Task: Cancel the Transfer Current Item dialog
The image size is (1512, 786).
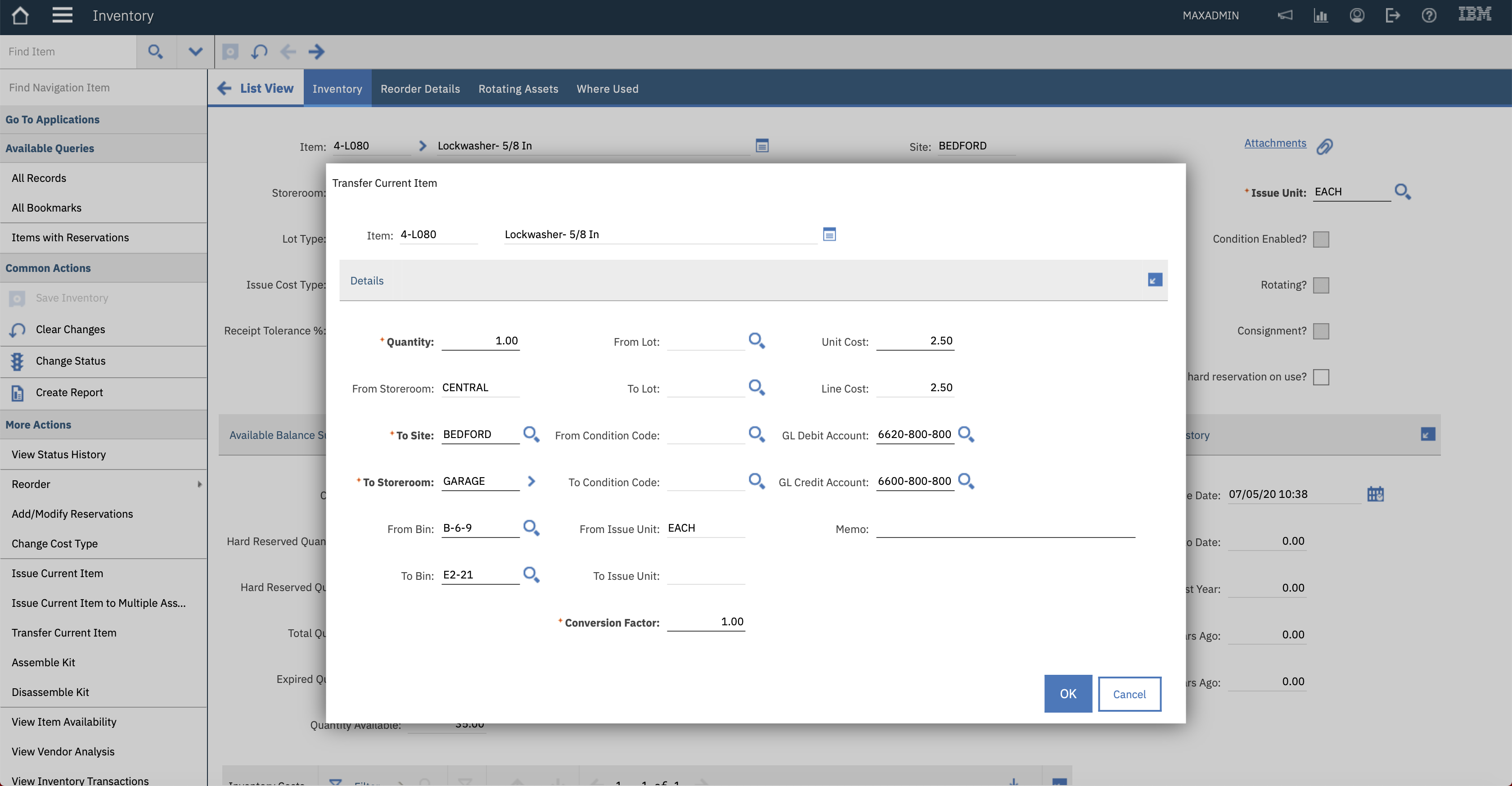Action: [1129, 694]
